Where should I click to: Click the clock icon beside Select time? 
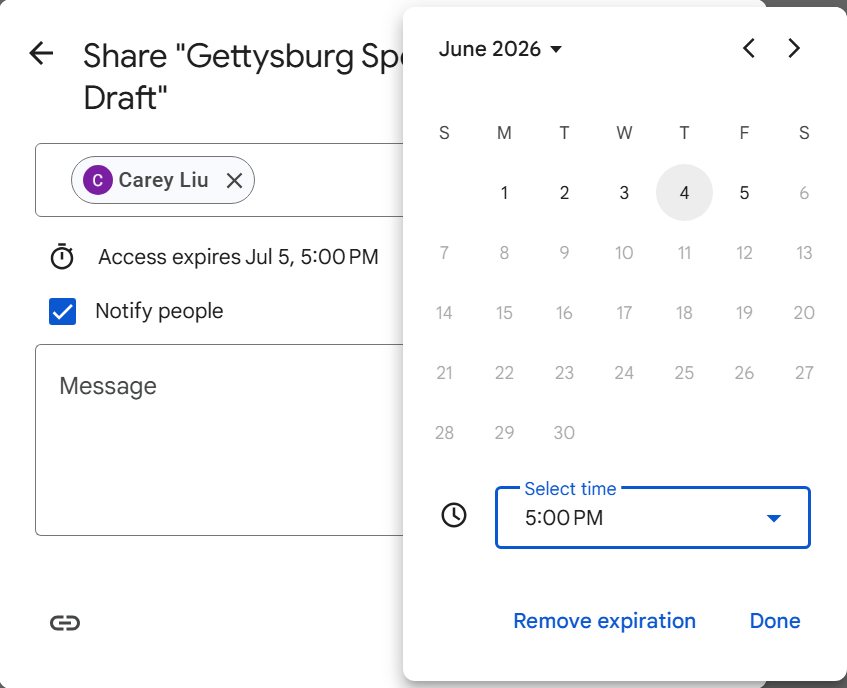click(x=453, y=516)
